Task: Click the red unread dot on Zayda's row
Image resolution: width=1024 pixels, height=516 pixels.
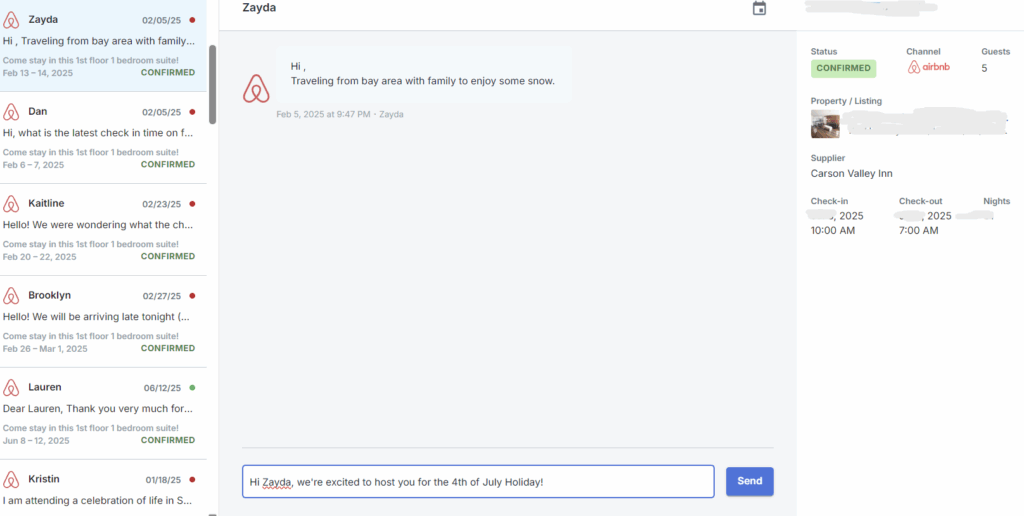Action: 192,20
